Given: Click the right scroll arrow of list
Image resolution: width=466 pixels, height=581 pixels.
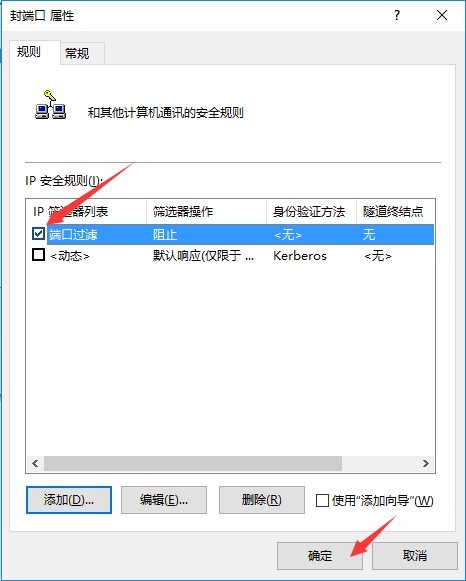Looking at the screenshot, I should coord(426,463).
